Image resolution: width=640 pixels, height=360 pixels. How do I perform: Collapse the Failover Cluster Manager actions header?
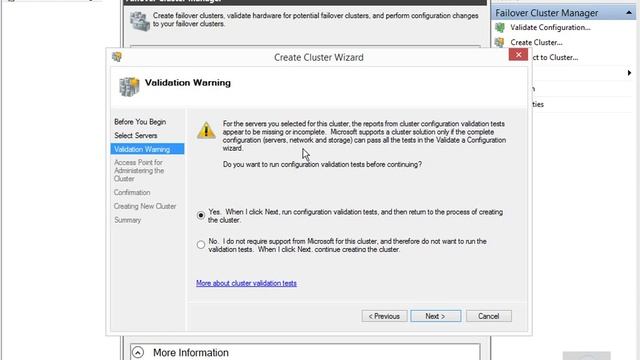[629, 13]
